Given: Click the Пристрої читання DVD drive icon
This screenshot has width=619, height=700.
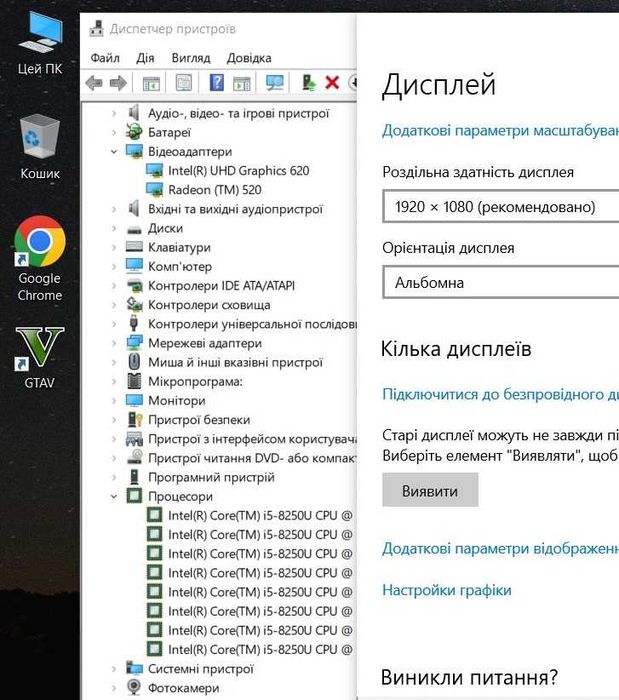Looking at the screenshot, I should tap(134, 458).
